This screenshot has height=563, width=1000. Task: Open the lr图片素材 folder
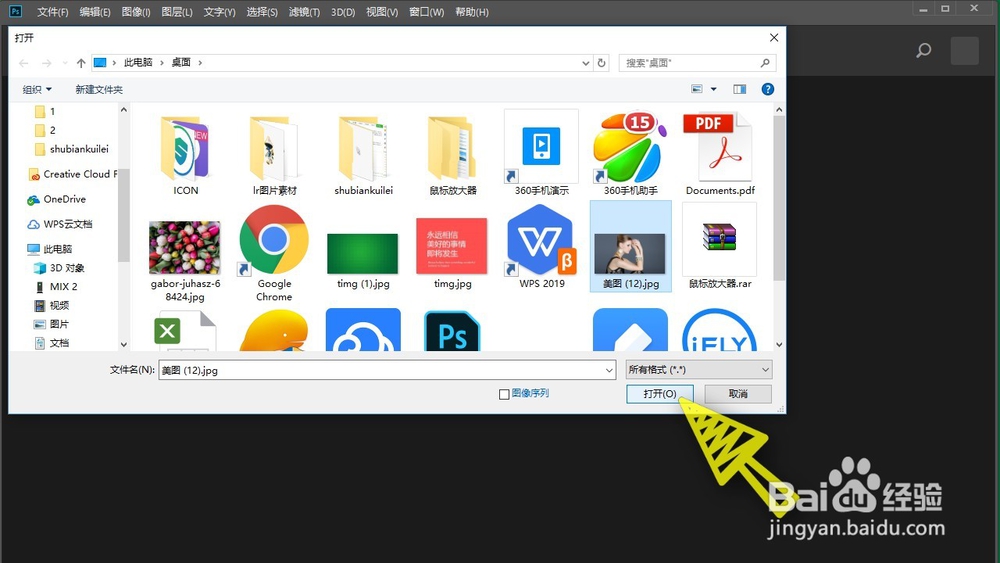click(274, 155)
